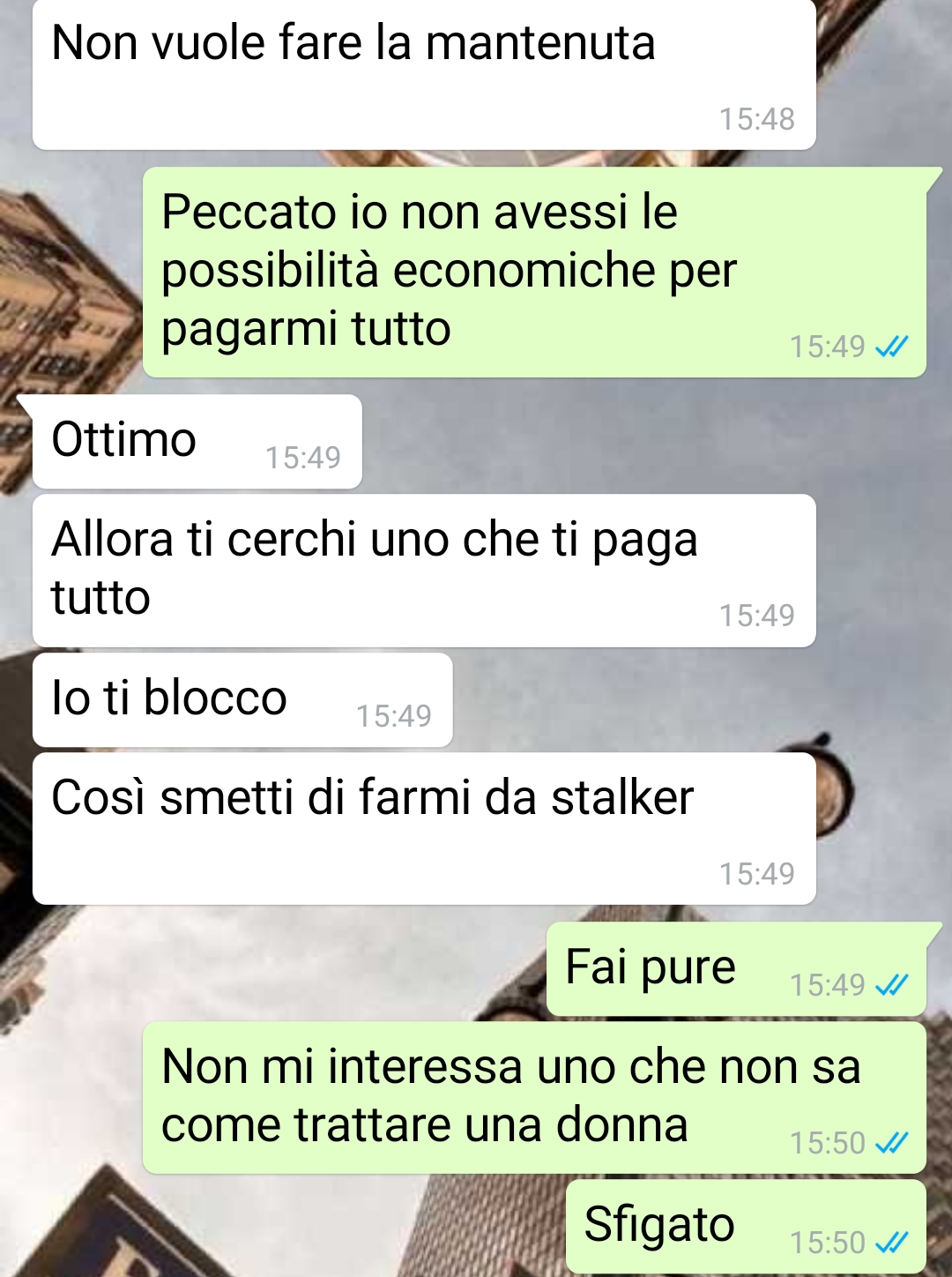The width and height of the screenshot is (952, 1277).
Task: Select the "Allora ti cerchi uno" message bubble
Action: 424,571
